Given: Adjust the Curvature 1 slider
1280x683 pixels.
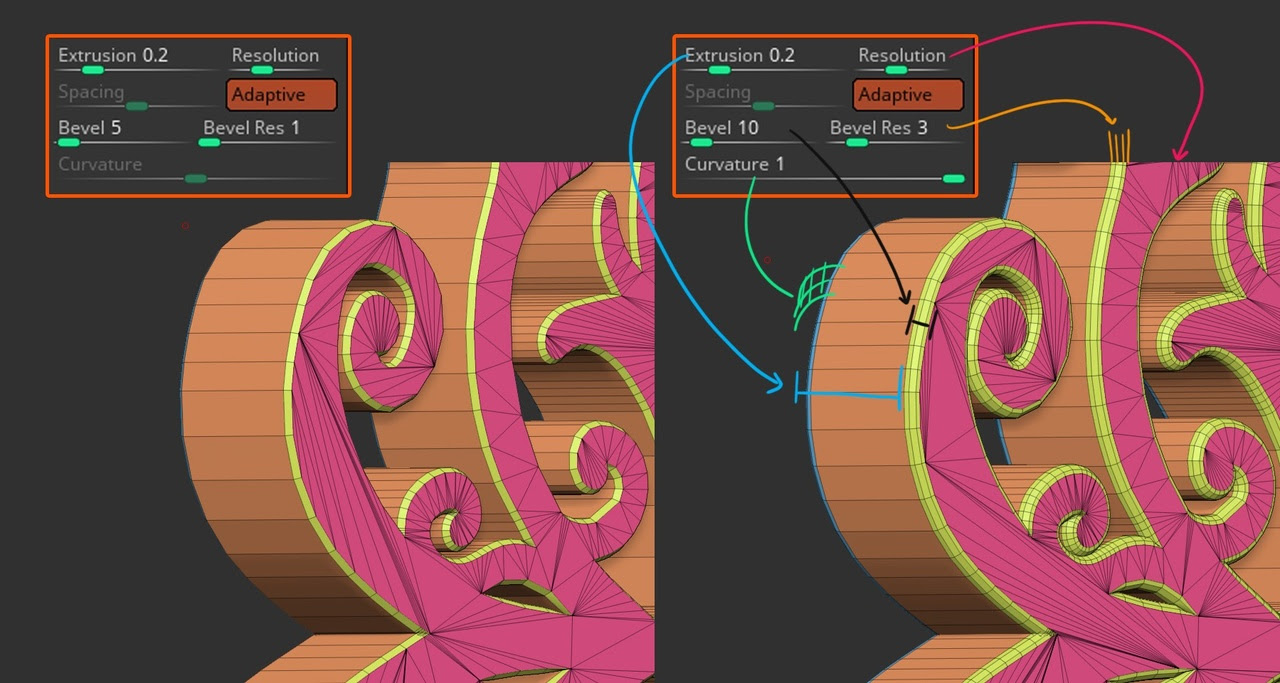Looking at the screenshot, I should [x=824, y=168].
